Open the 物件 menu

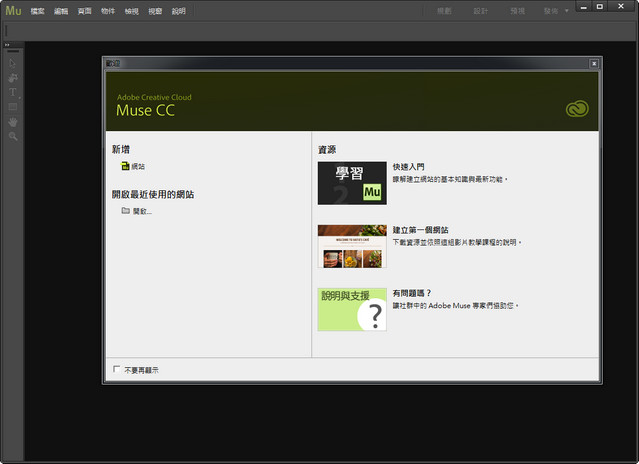pos(108,11)
